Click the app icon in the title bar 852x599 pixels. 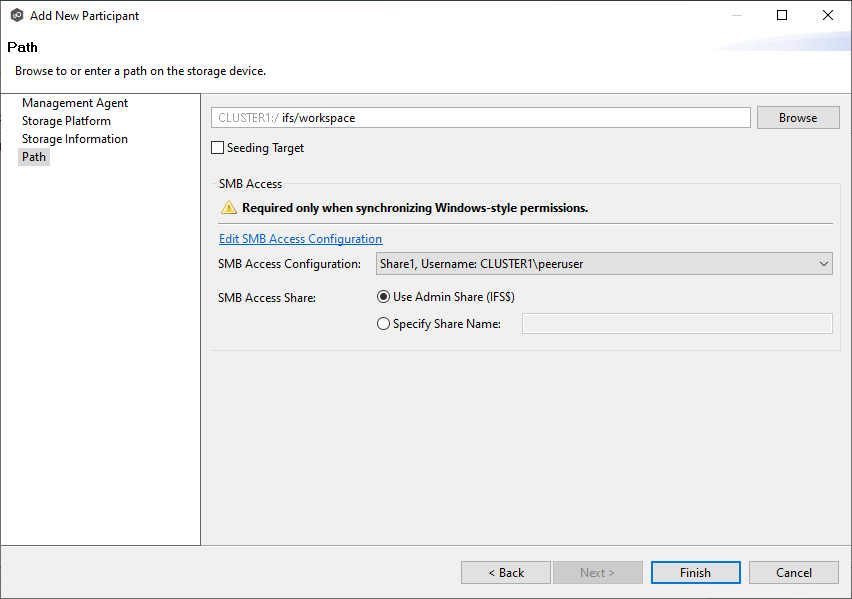16,16
